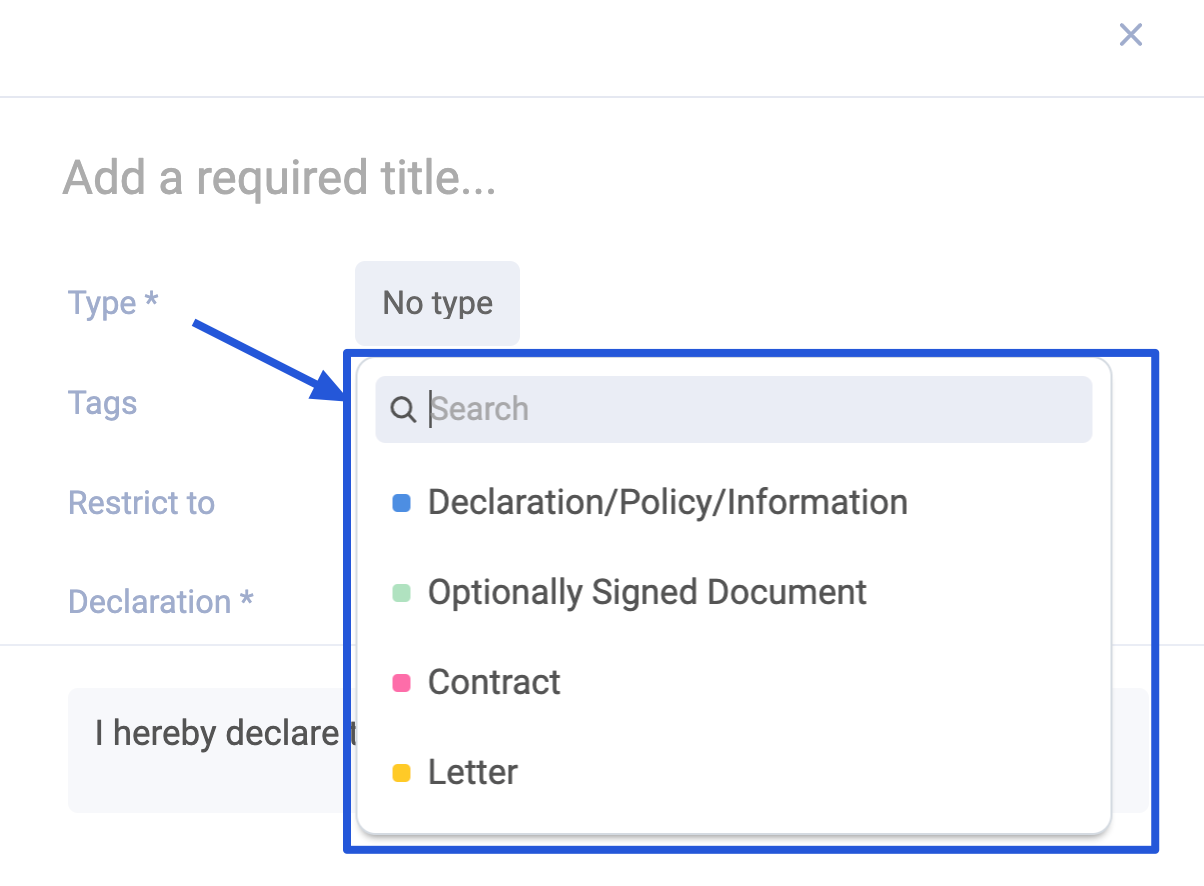The height and width of the screenshot is (886, 1204).
Task: Close the dialog with the X icon
Action: coord(1130,35)
